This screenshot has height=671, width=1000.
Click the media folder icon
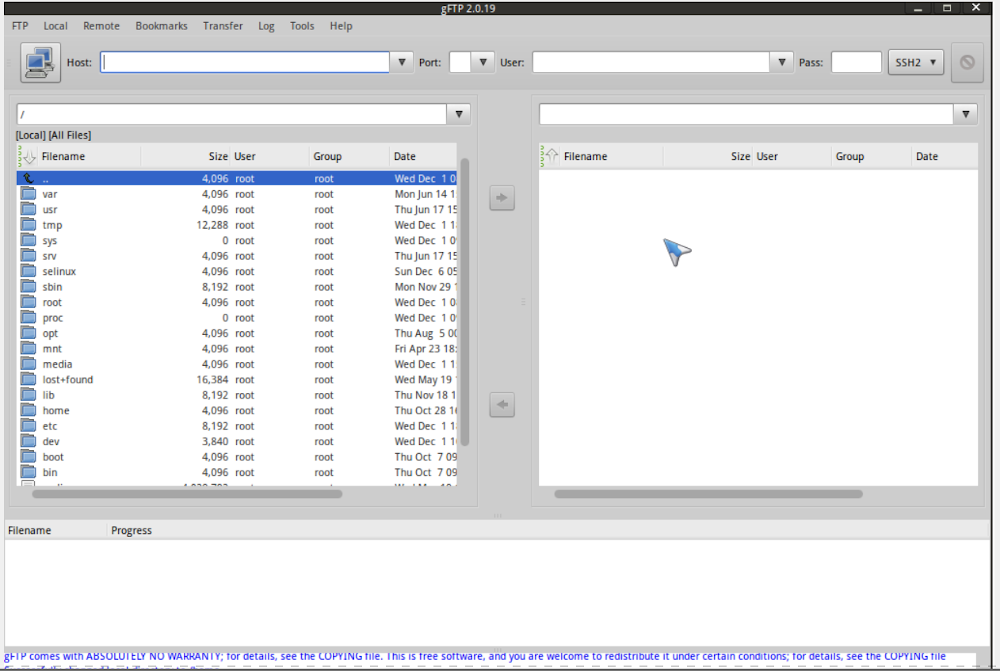[x=28, y=364]
